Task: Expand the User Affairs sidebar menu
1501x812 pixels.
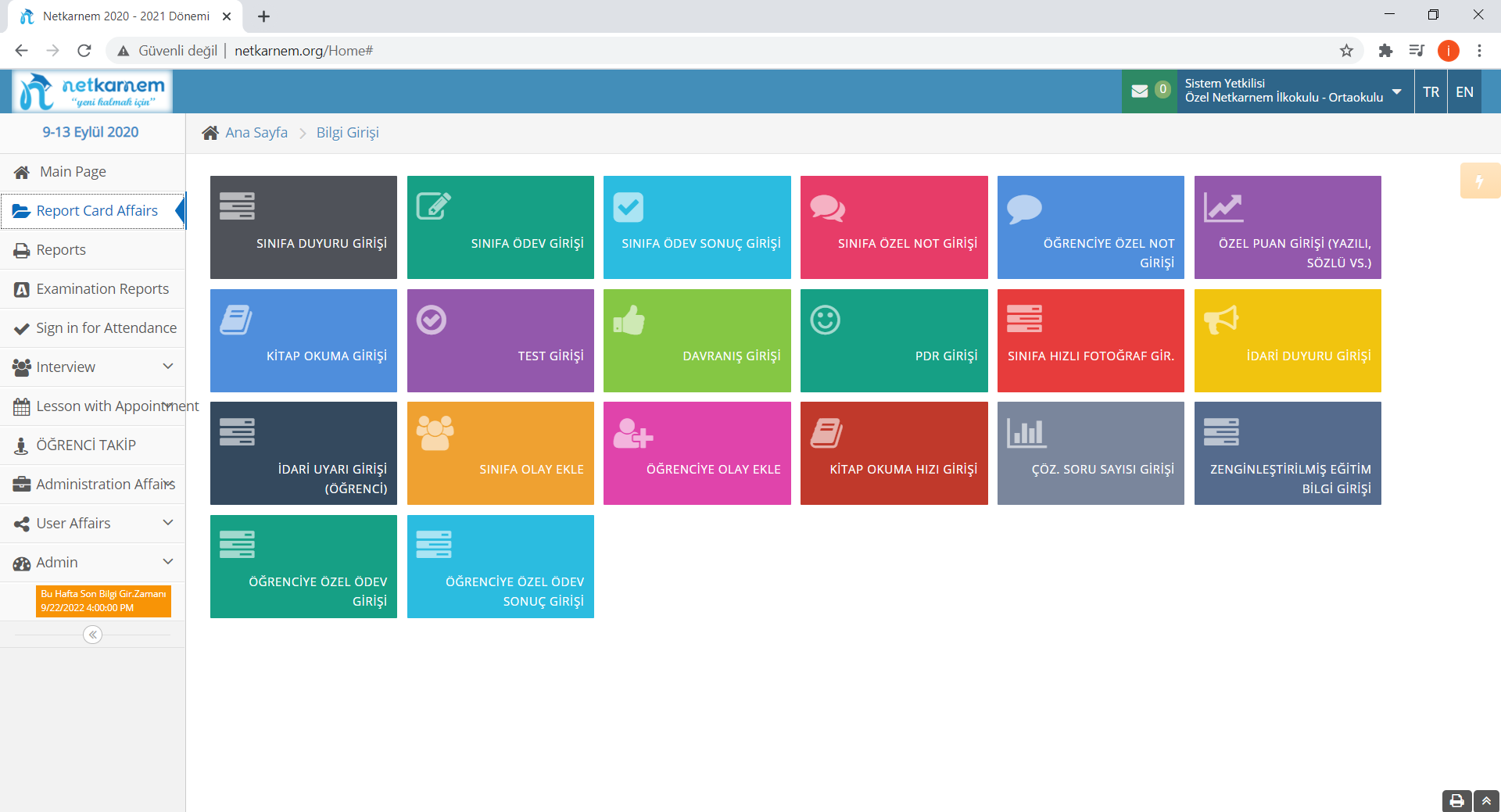Action: pyautogui.click(x=93, y=523)
